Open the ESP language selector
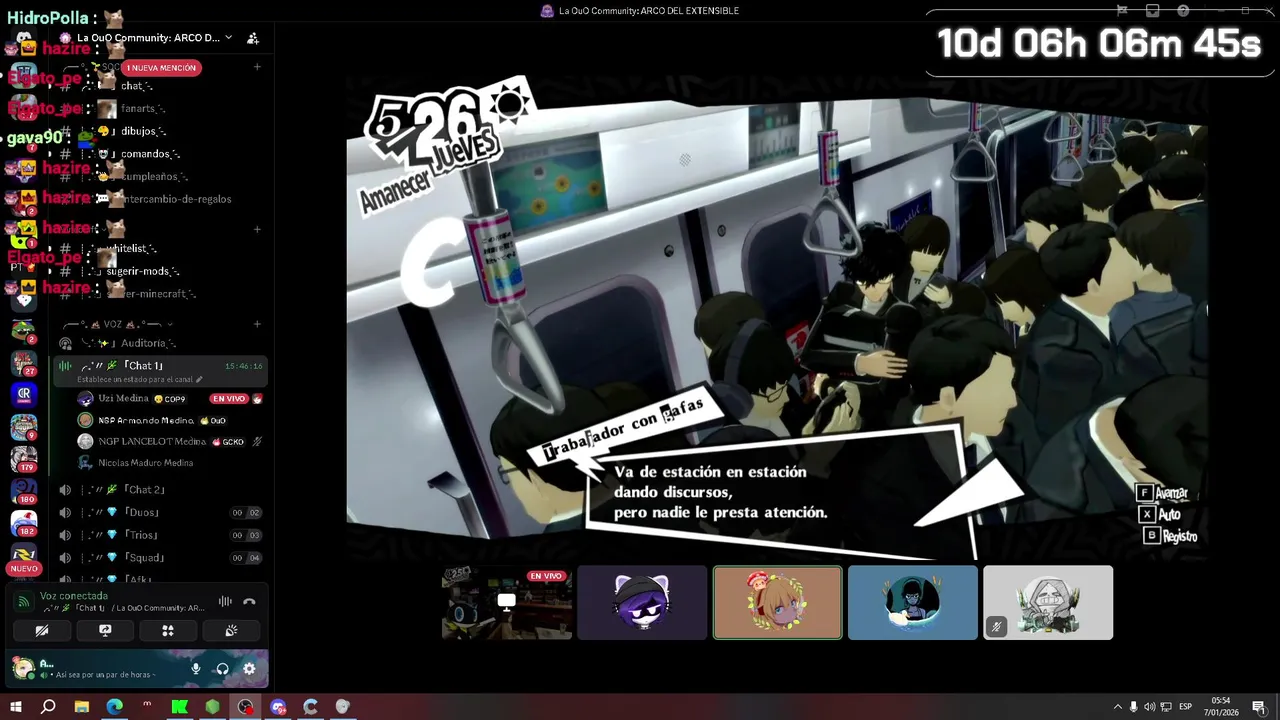The width and height of the screenshot is (1280, 720). click(1186, 707)
